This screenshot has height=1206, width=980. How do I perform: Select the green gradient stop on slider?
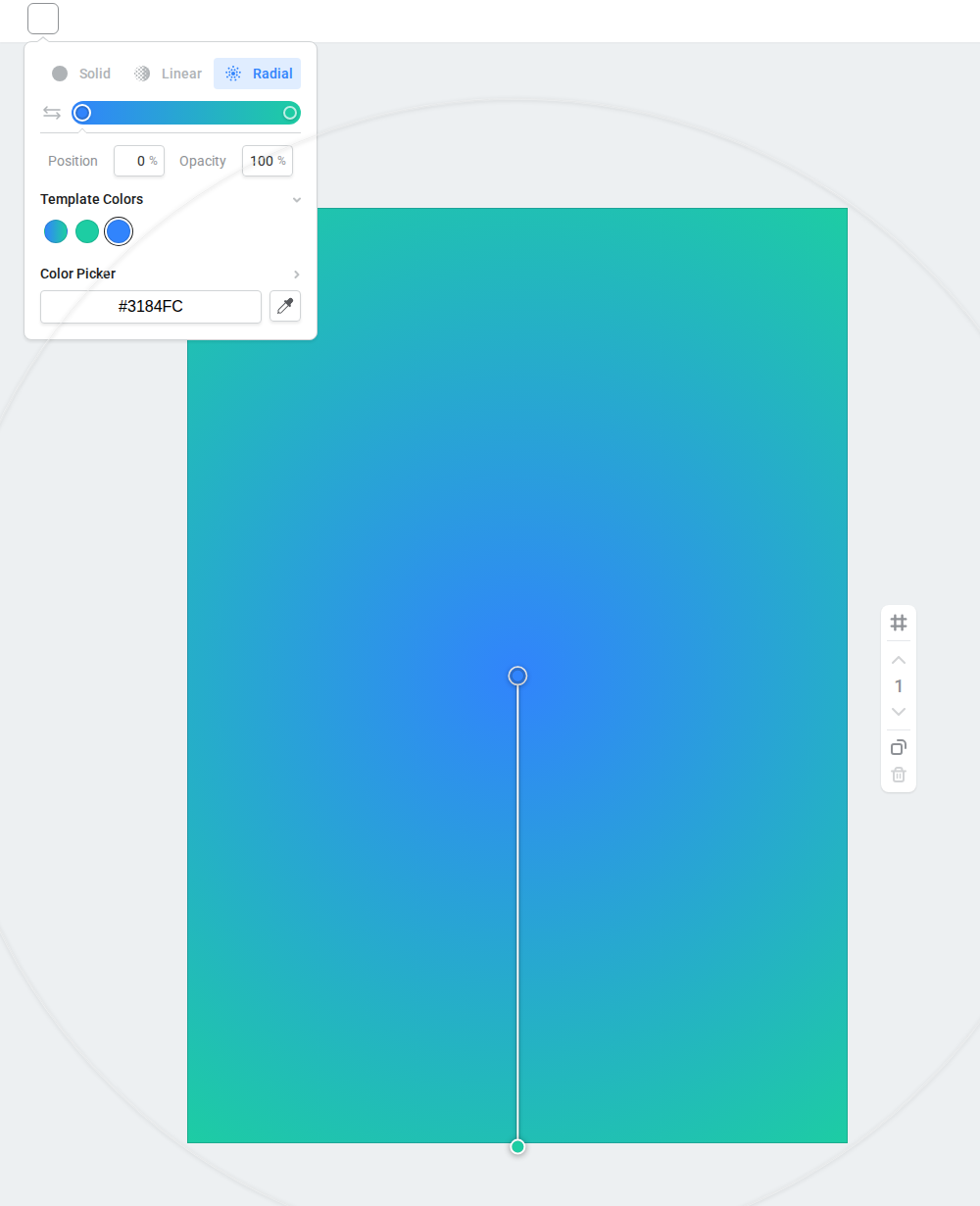coord(290,113)
